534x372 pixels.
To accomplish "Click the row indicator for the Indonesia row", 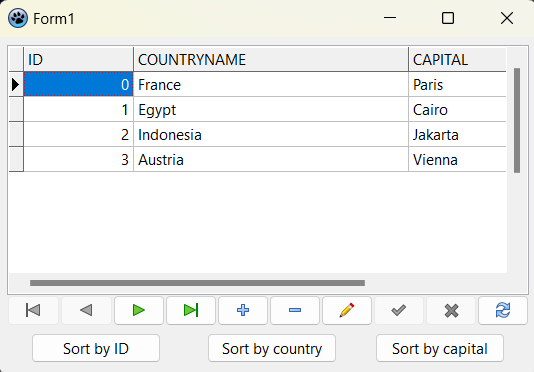I will click(16, 135).
